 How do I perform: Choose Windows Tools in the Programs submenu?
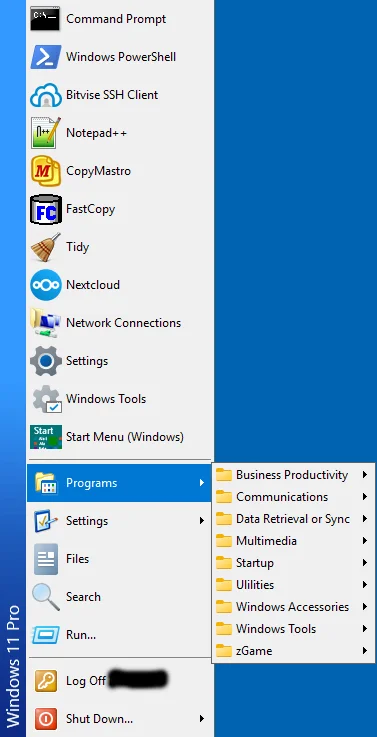point(293,629)
